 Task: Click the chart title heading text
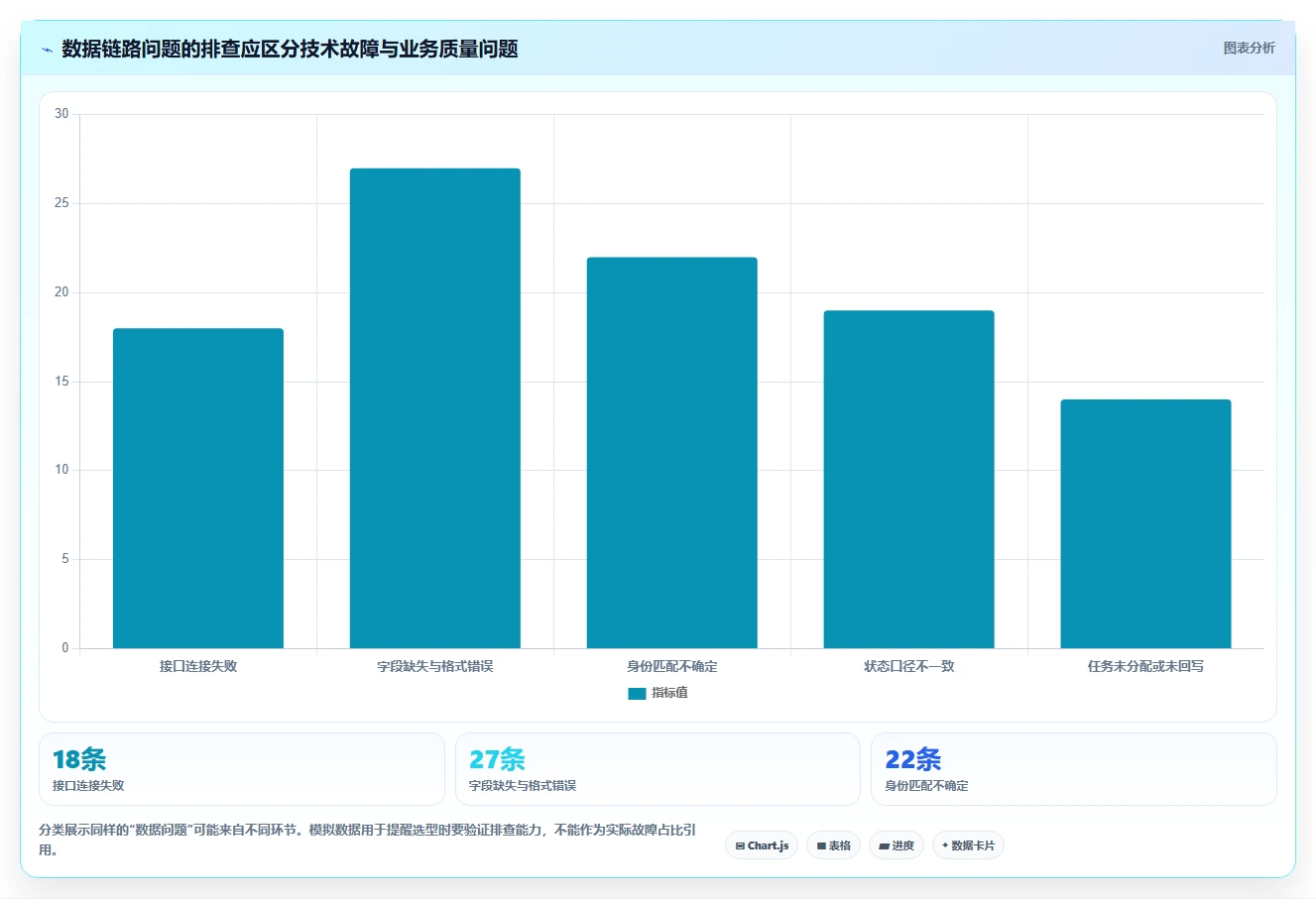tap(290, 49)
